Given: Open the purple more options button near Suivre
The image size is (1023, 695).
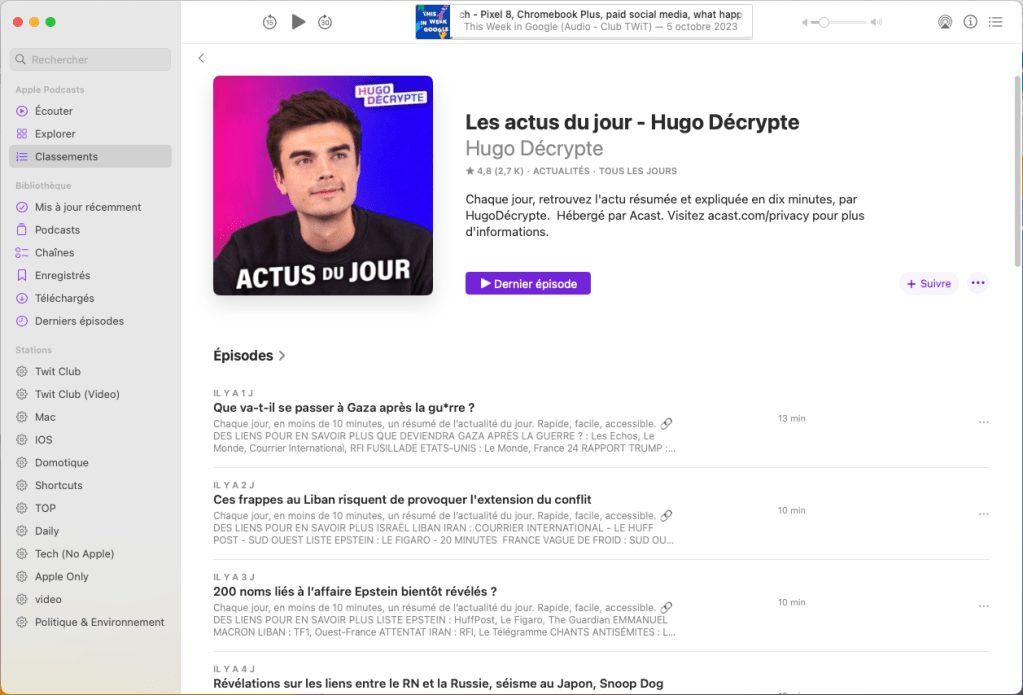Looking at the screenshot, I should coord(978,283).
